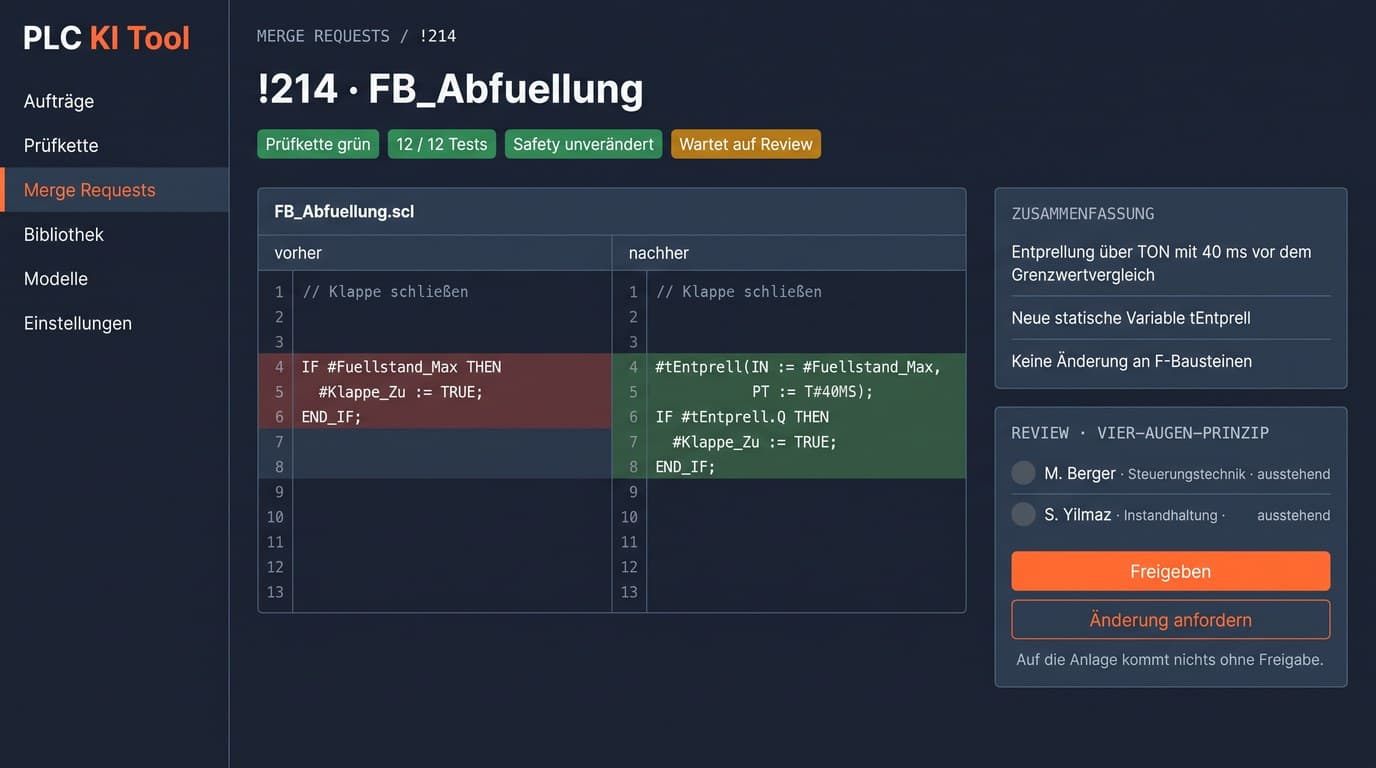Click the Prüfkette grün badge
This screenshot has height=768, width=1376.
(318, 144)
